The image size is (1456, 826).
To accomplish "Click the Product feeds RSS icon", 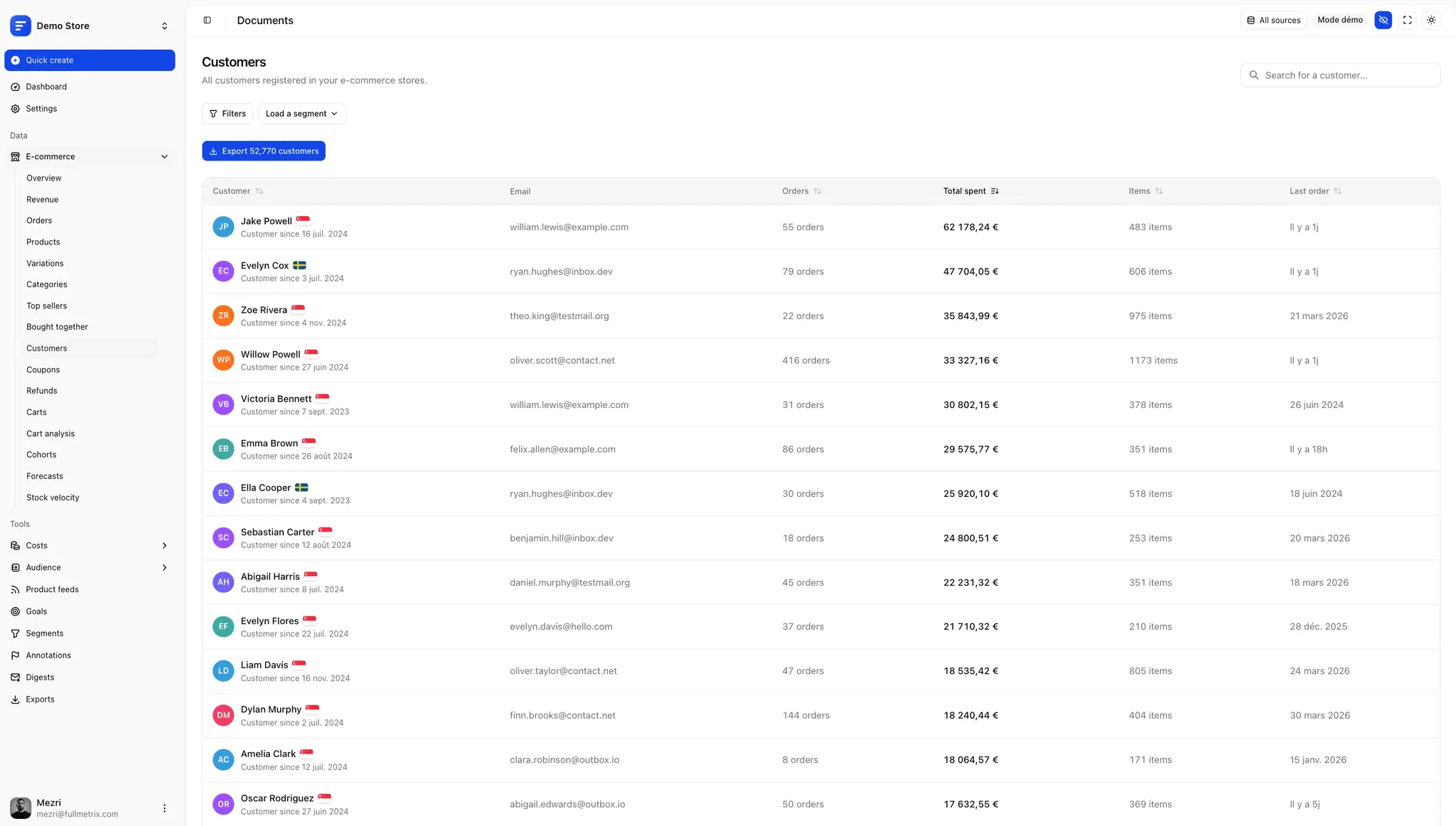I will point(16,589).
